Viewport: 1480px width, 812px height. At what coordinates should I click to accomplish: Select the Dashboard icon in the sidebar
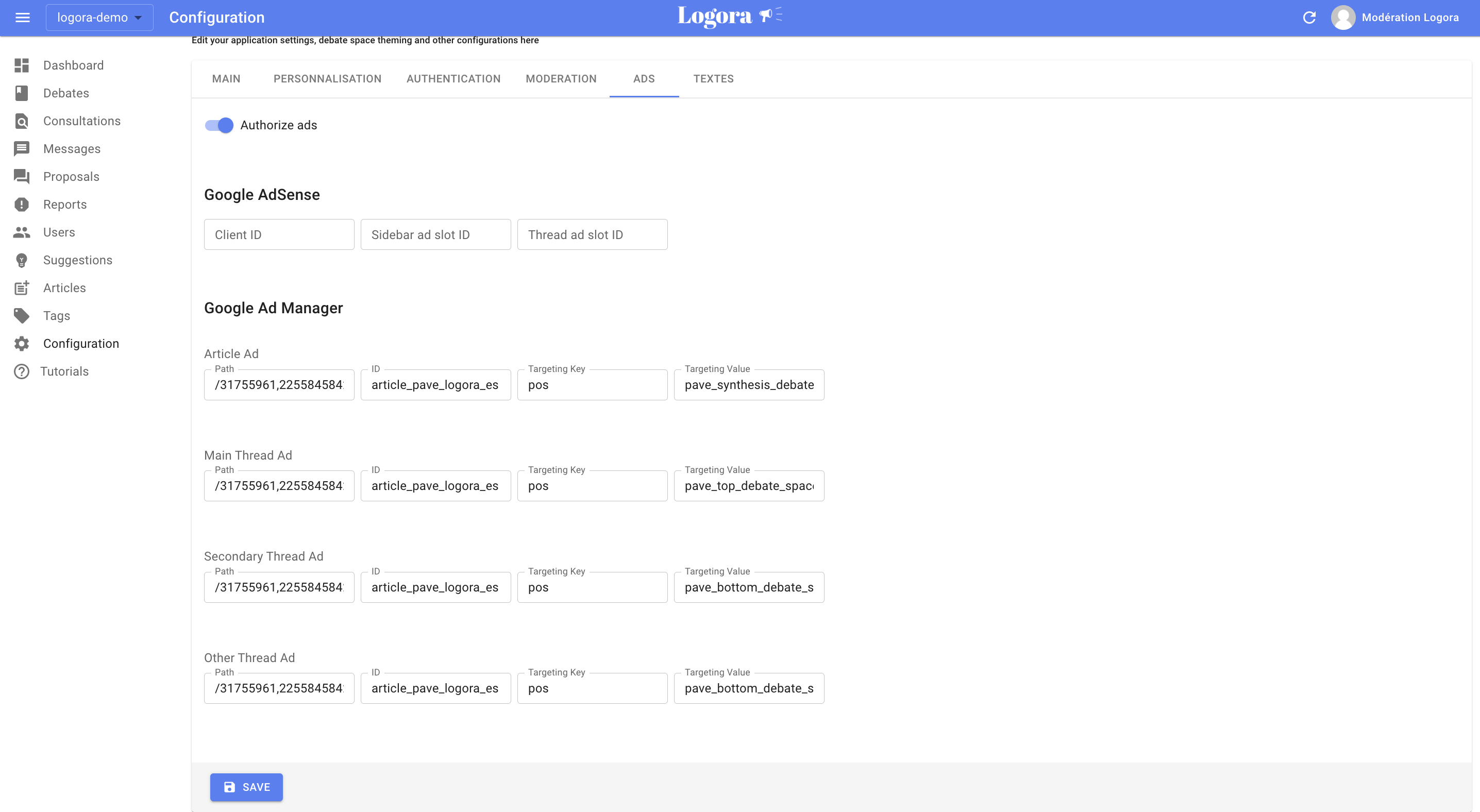point(22,65)
